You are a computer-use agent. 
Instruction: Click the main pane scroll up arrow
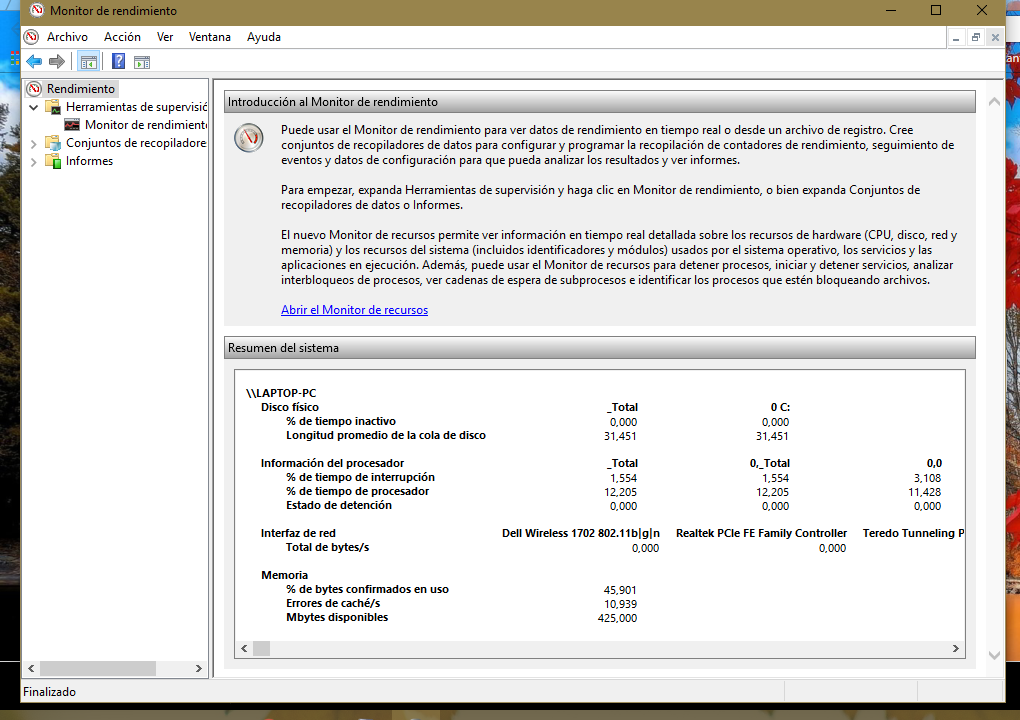pos(994,102)
